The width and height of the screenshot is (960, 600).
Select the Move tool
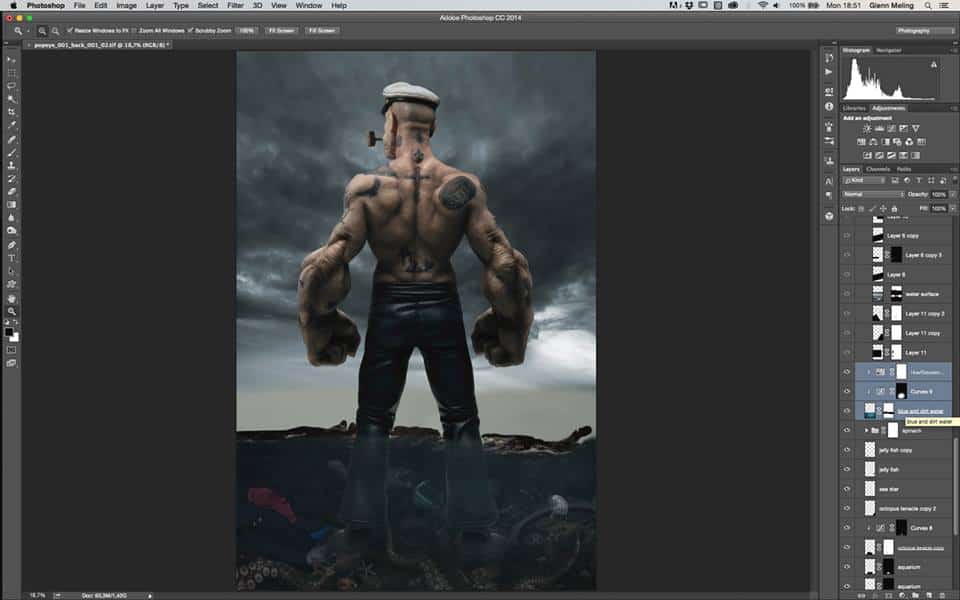click(x=12, y=59)
